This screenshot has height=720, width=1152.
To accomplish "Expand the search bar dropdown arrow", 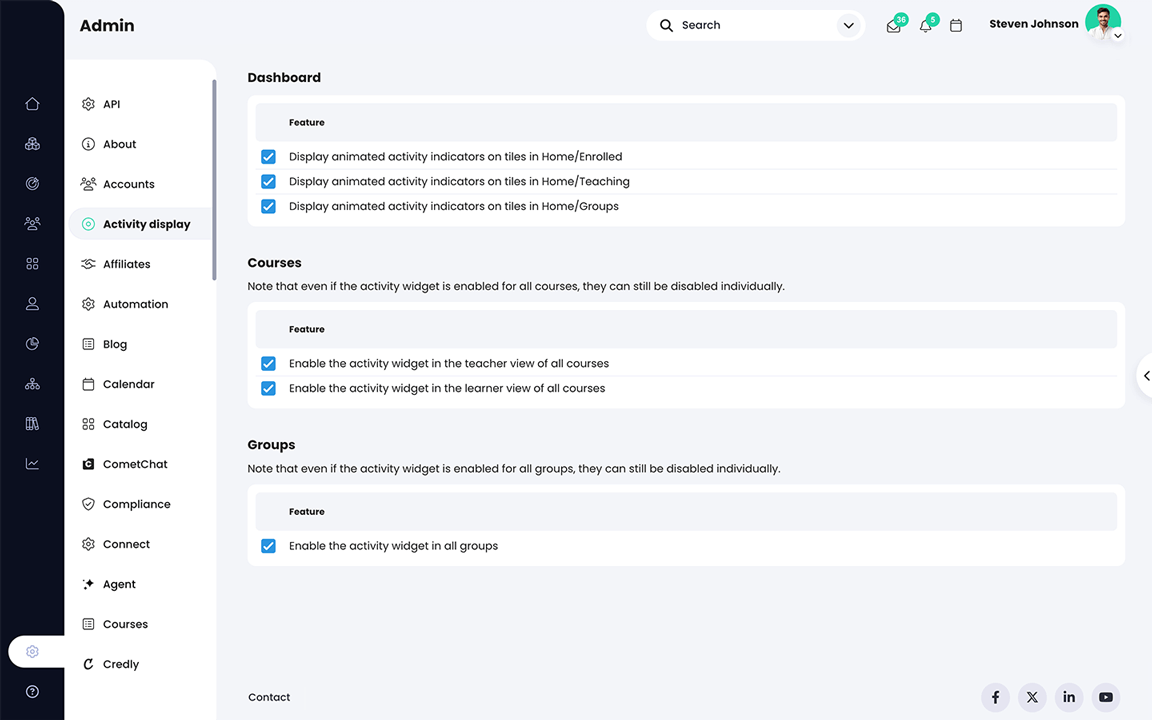I will (x=848, y=25).
